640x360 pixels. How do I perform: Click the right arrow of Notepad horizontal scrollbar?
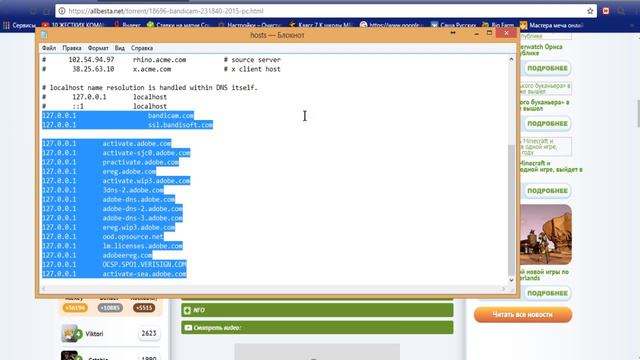pos(503,289)
